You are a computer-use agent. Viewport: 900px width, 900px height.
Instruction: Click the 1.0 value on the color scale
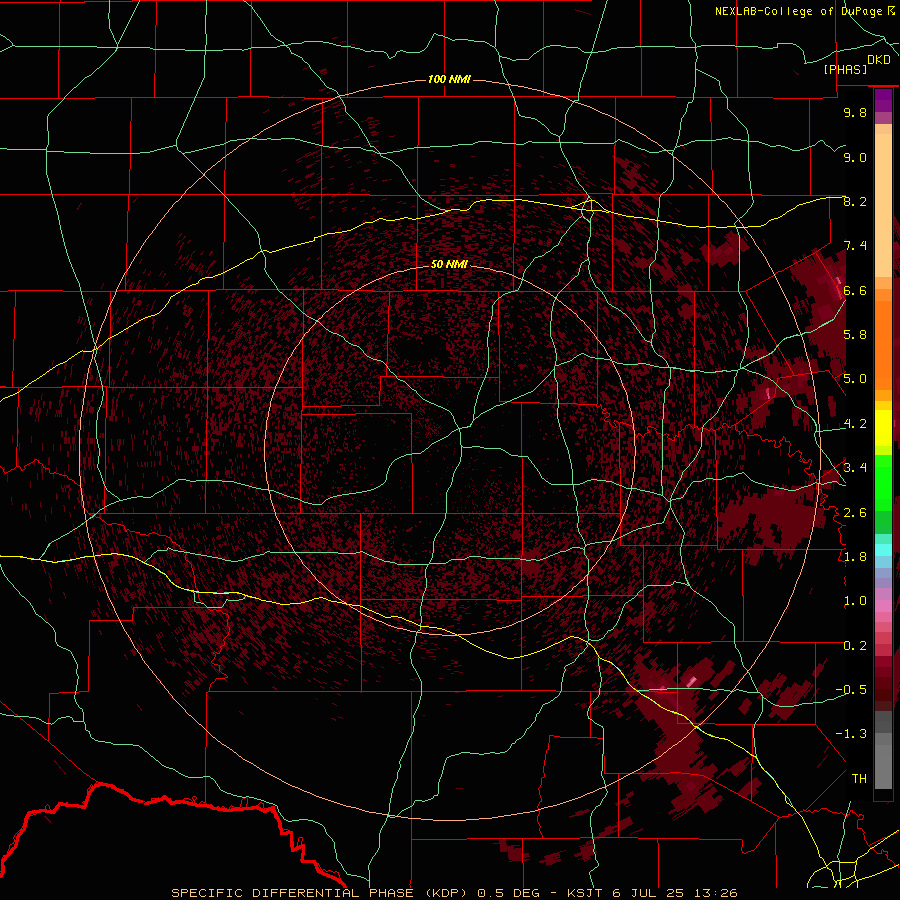pos(855,601)
